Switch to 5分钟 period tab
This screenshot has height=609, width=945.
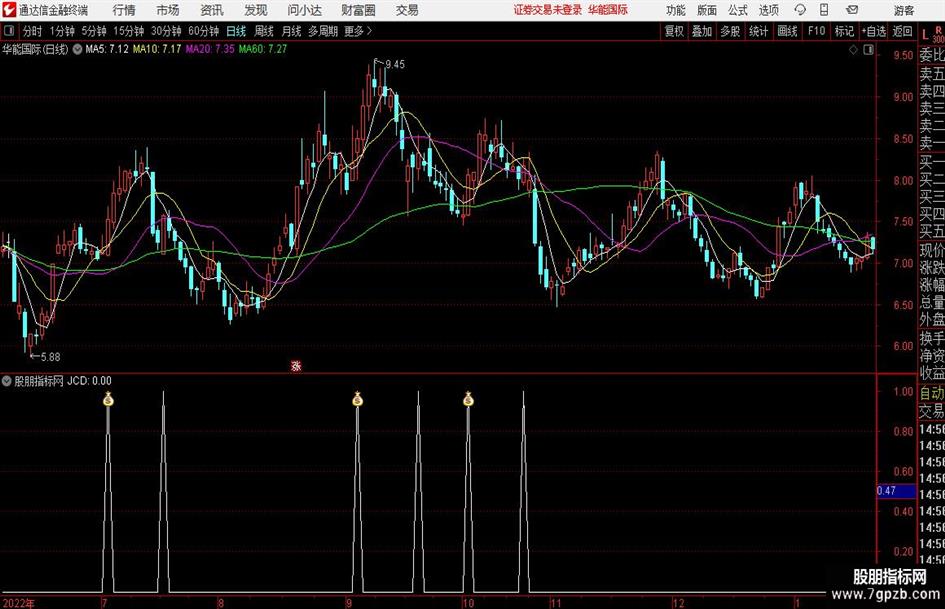93,31
